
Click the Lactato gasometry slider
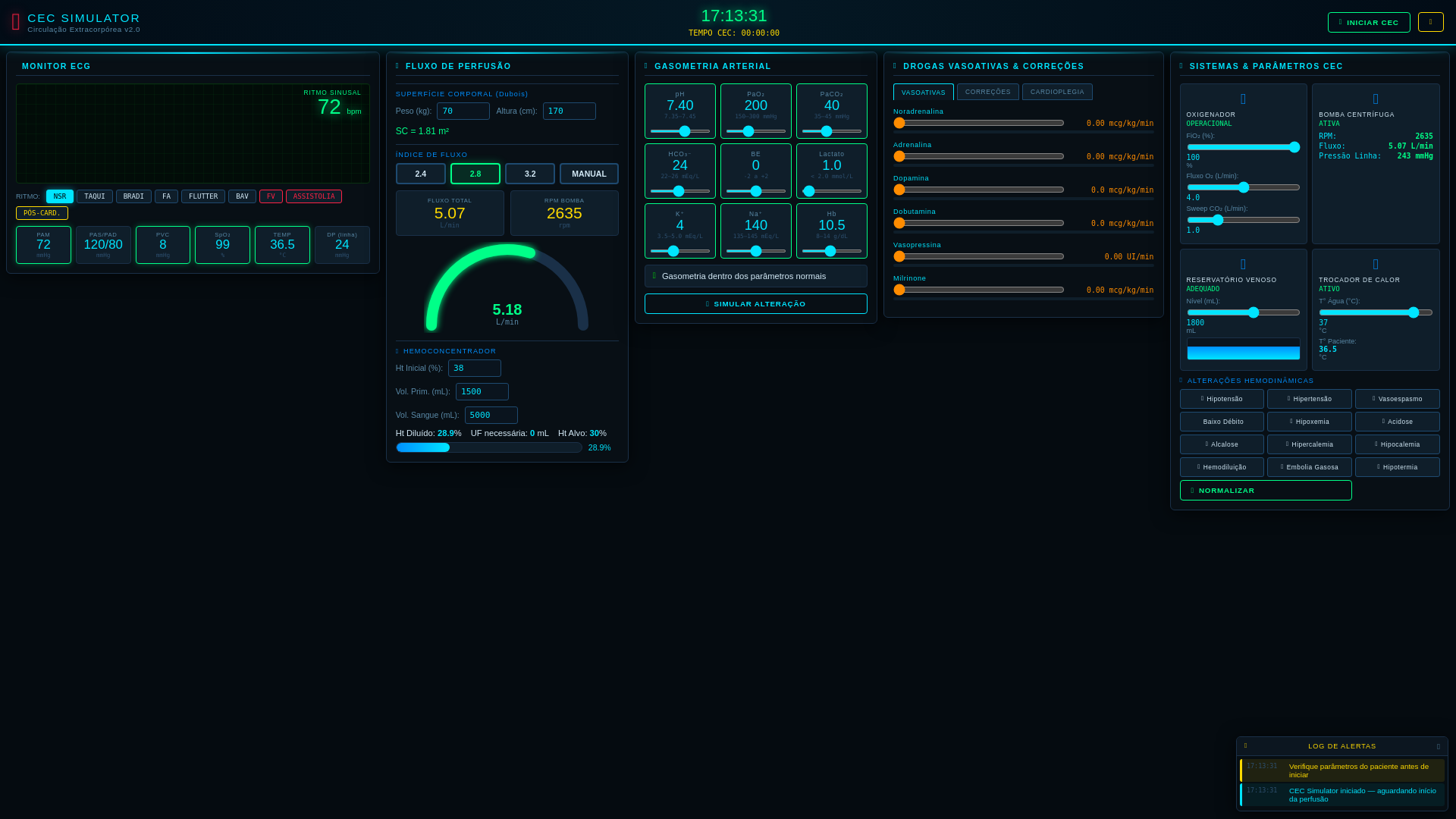(x=832, y=191)
